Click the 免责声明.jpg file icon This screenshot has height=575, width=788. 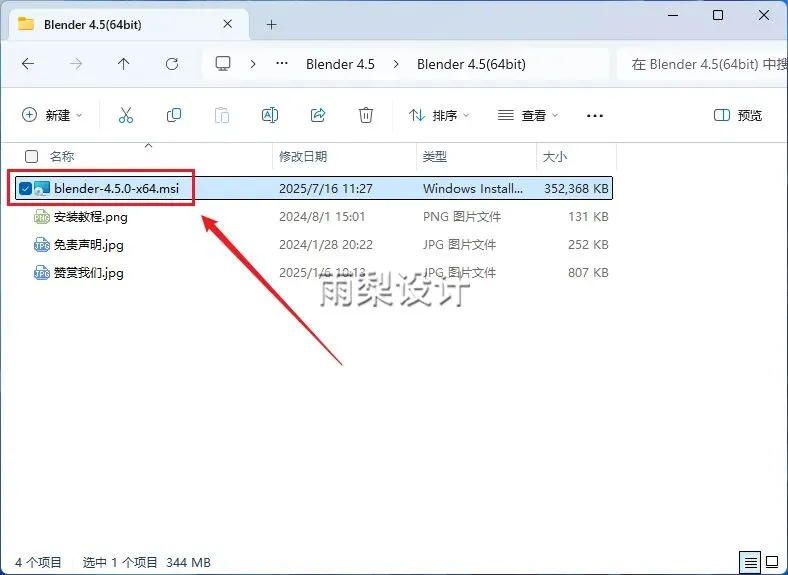point(42,245)
